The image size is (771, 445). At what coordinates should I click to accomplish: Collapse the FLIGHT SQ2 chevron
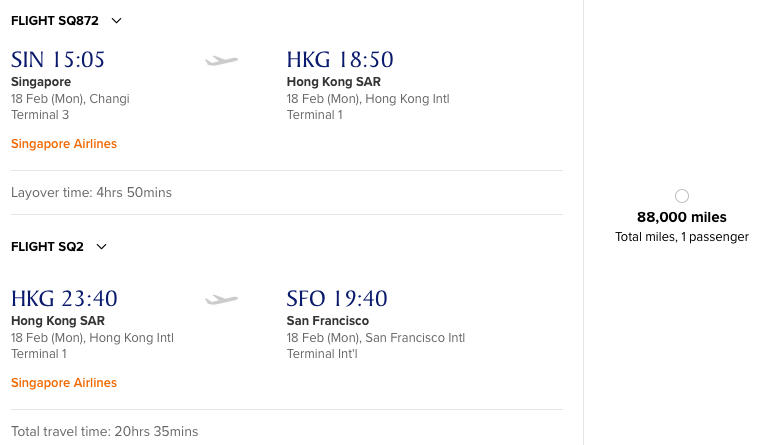[101, 247]
